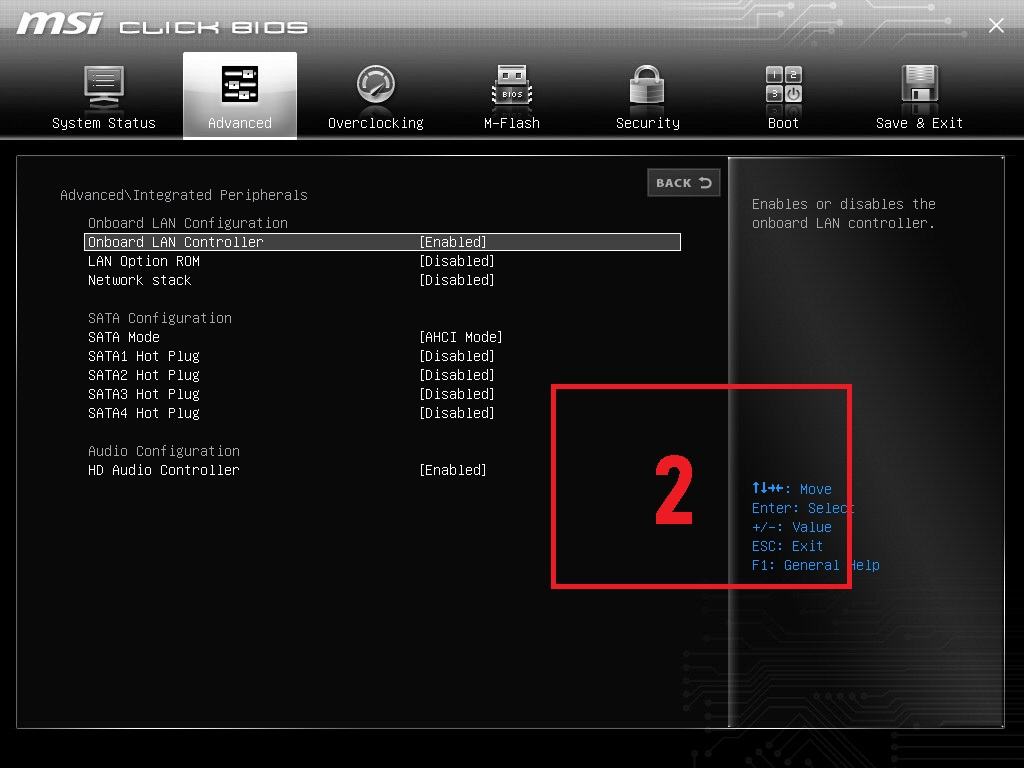Screen dimensions: 1024x768
Task: Select the Network stack label
Action: tap(140, 280)
